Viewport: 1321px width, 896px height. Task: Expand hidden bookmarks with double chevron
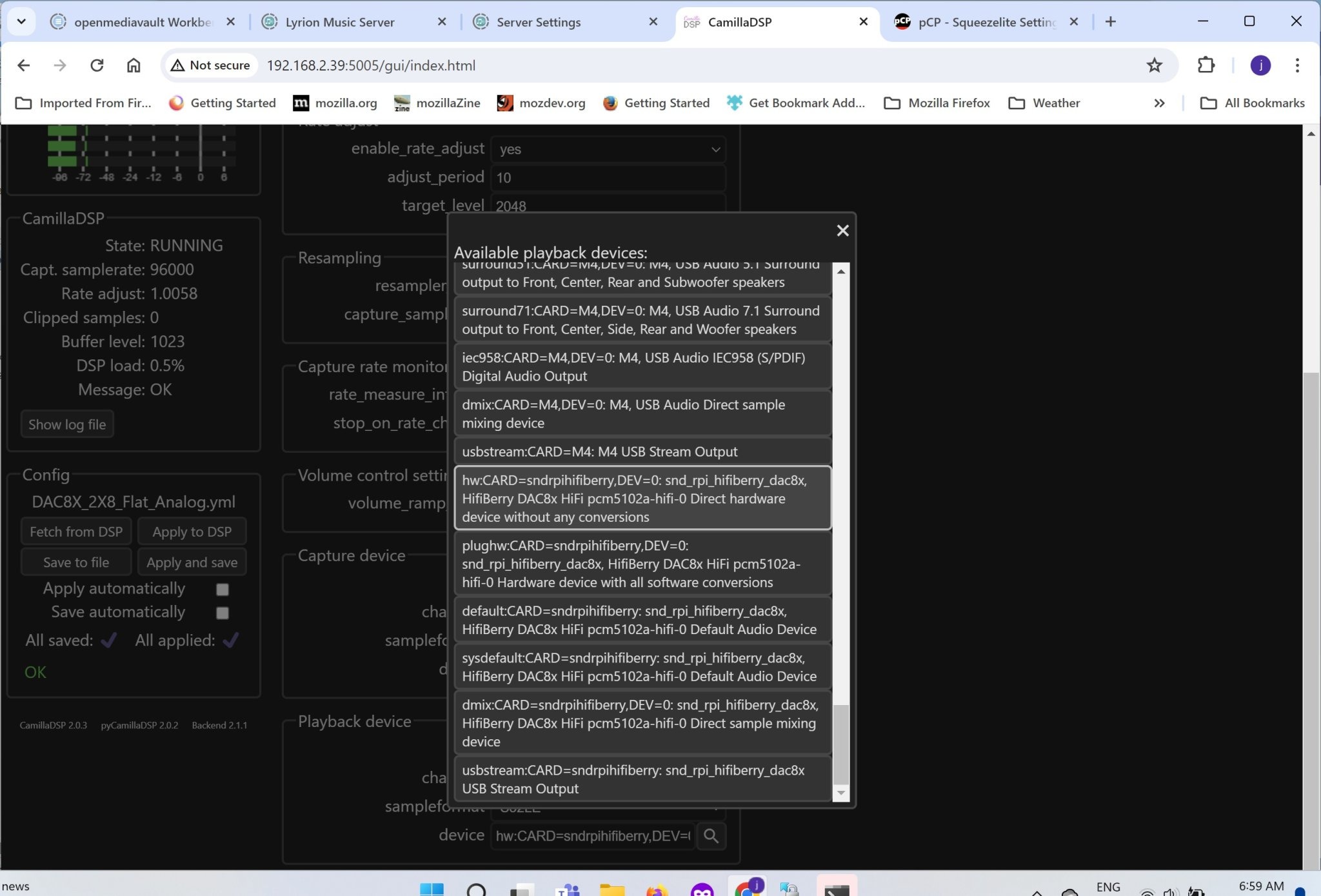pyautogui.click(x=1159, y=103)
